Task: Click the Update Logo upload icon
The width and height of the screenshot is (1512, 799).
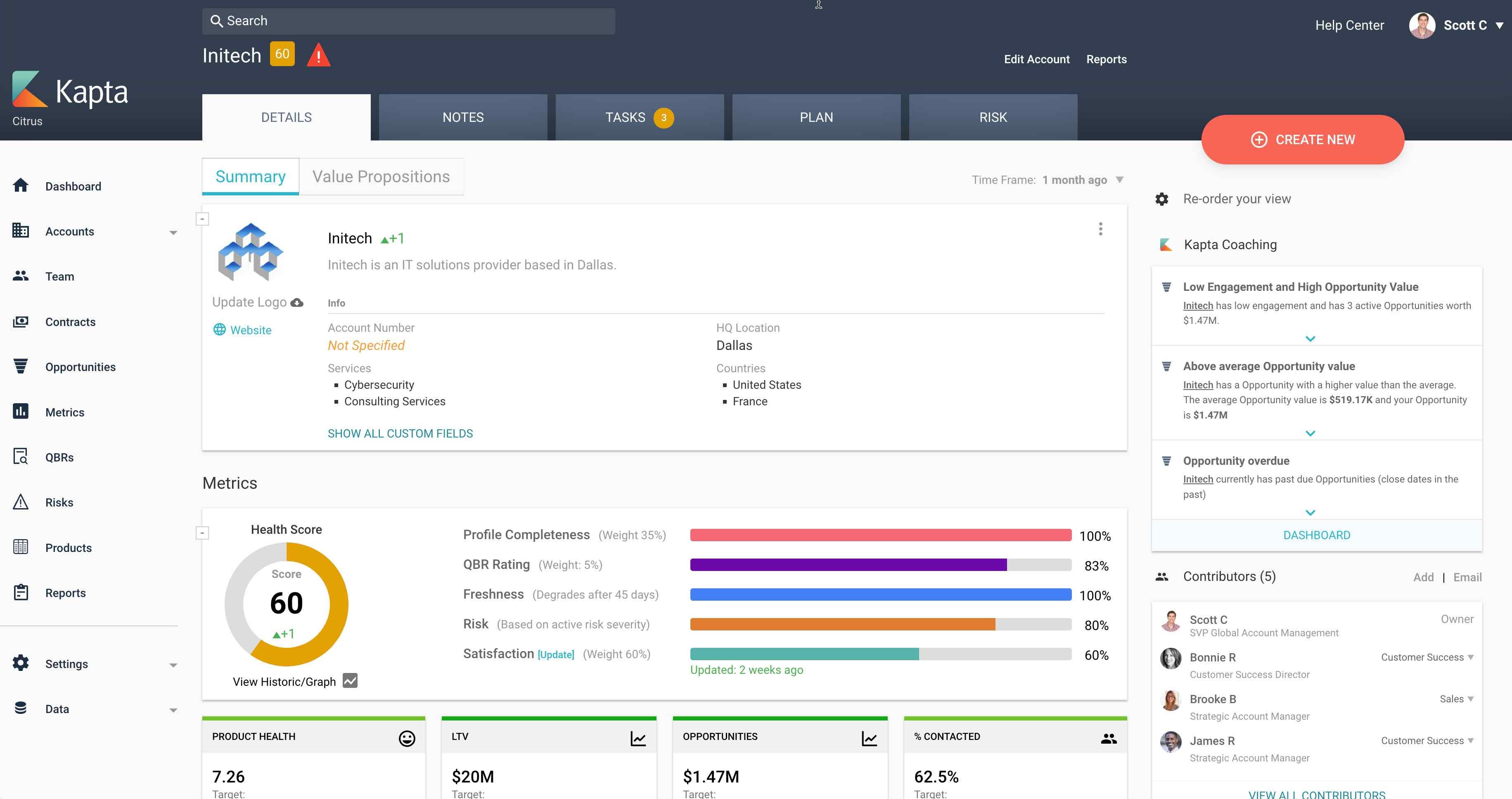Action: [x=298, y=302]
